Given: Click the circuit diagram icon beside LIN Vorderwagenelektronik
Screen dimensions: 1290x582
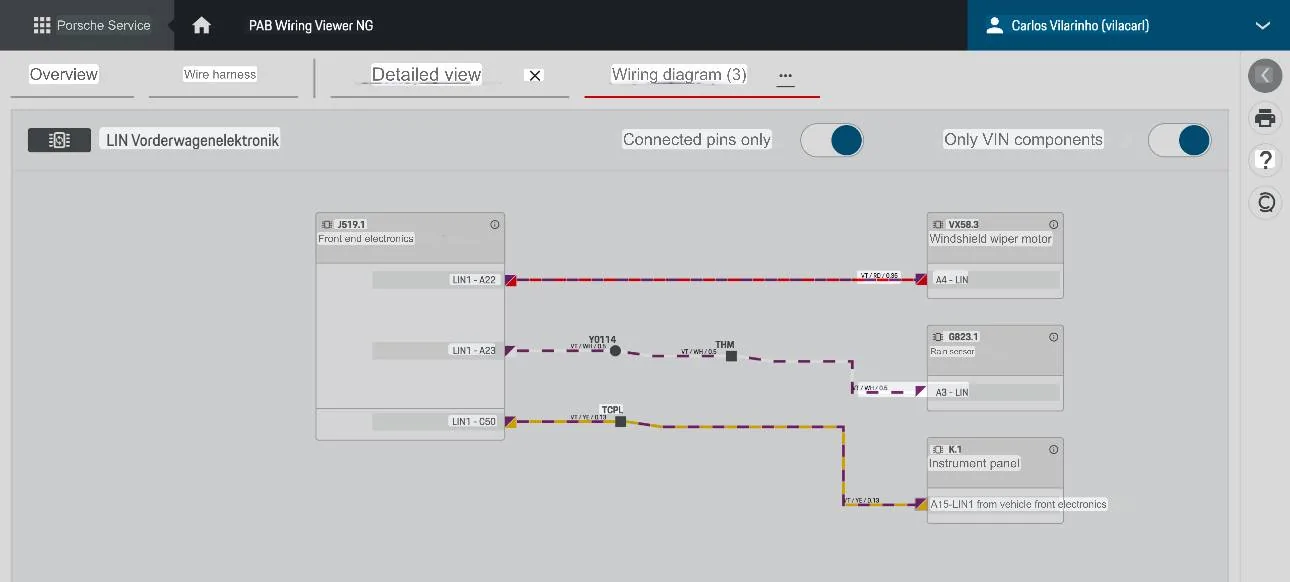Looking at the screenshot, I should tap(59, 140).
